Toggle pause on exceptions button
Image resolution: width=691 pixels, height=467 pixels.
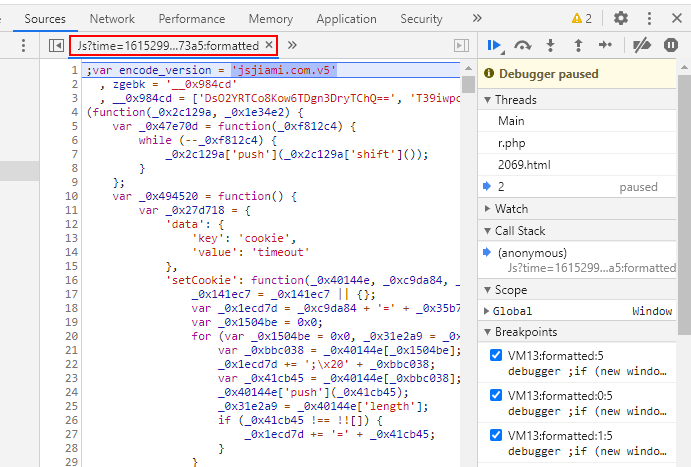(x=668, y=45)
